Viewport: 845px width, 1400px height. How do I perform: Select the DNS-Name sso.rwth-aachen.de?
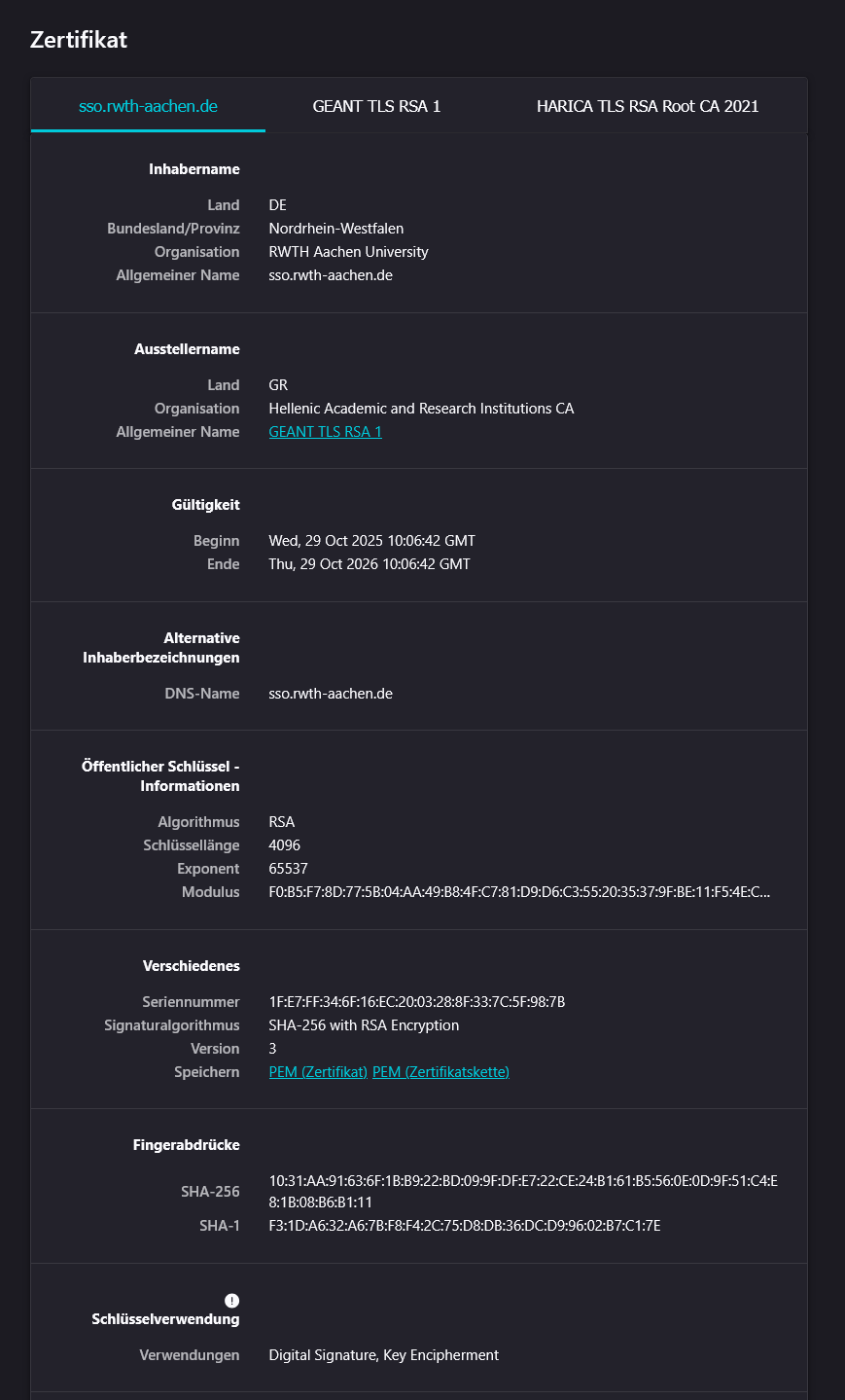click(331, 694)
